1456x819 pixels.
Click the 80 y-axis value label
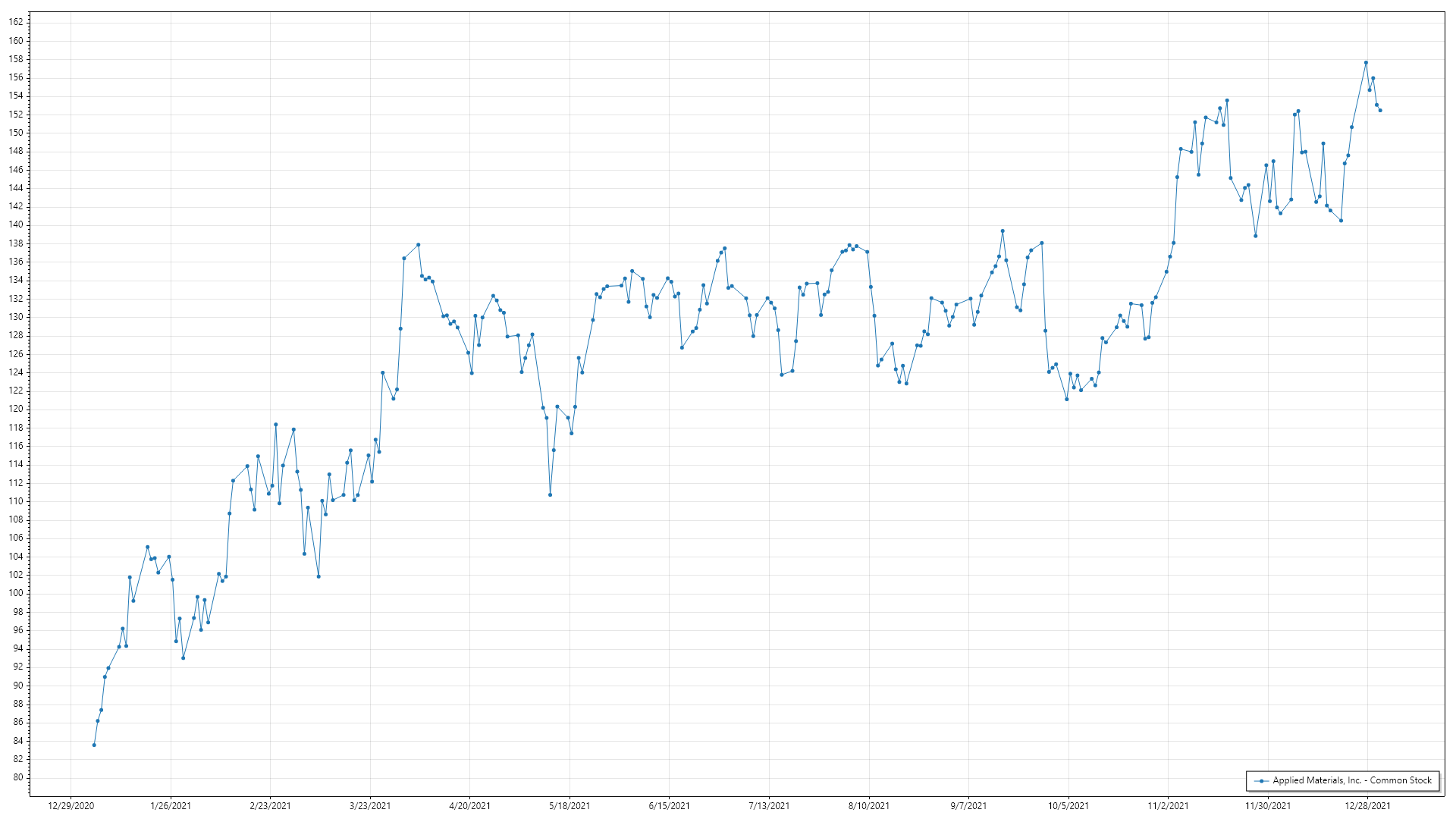[17, 777]
